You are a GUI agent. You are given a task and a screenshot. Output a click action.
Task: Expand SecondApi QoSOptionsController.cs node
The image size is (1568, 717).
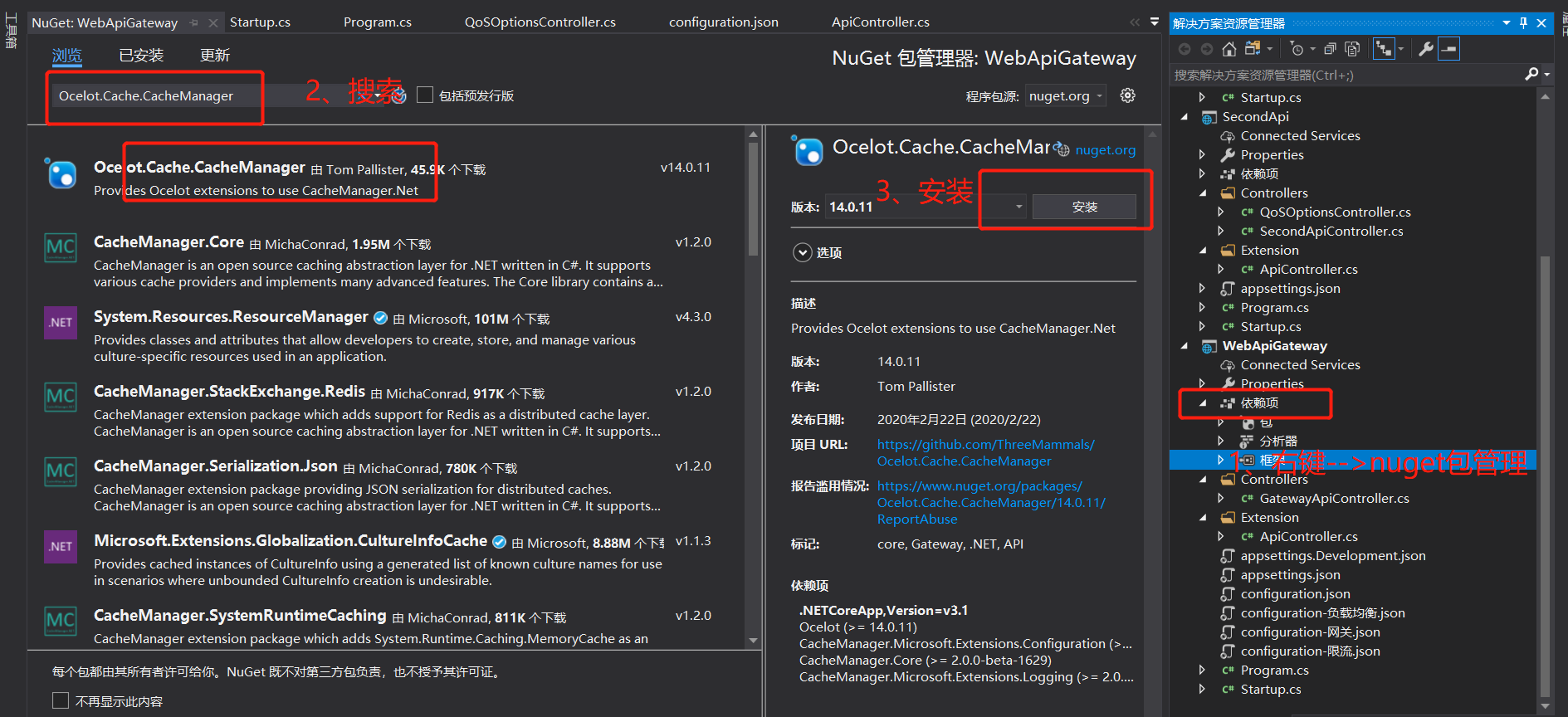coord(1220,212)
